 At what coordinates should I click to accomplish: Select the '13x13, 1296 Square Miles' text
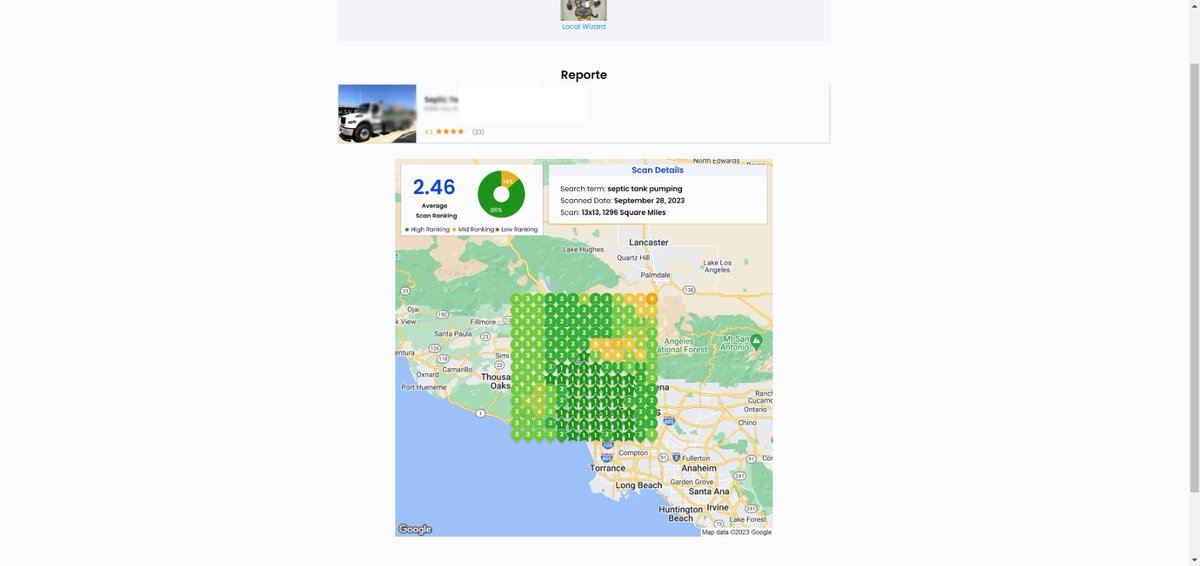pos(623,212)
